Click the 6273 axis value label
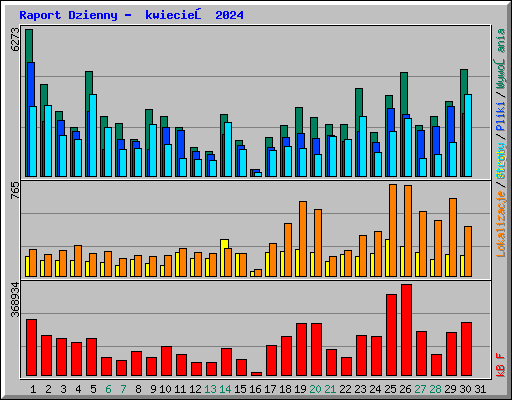The height and width of the screenshot is (400, 512). 16,40
